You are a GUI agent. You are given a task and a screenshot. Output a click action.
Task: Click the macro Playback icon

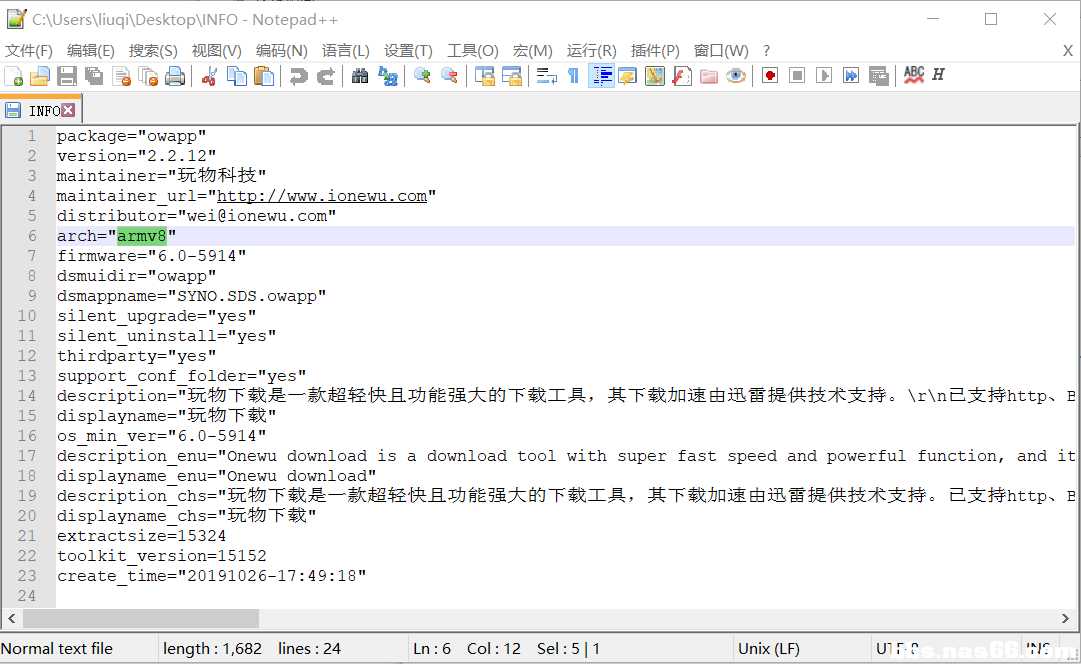click(824, 76)
